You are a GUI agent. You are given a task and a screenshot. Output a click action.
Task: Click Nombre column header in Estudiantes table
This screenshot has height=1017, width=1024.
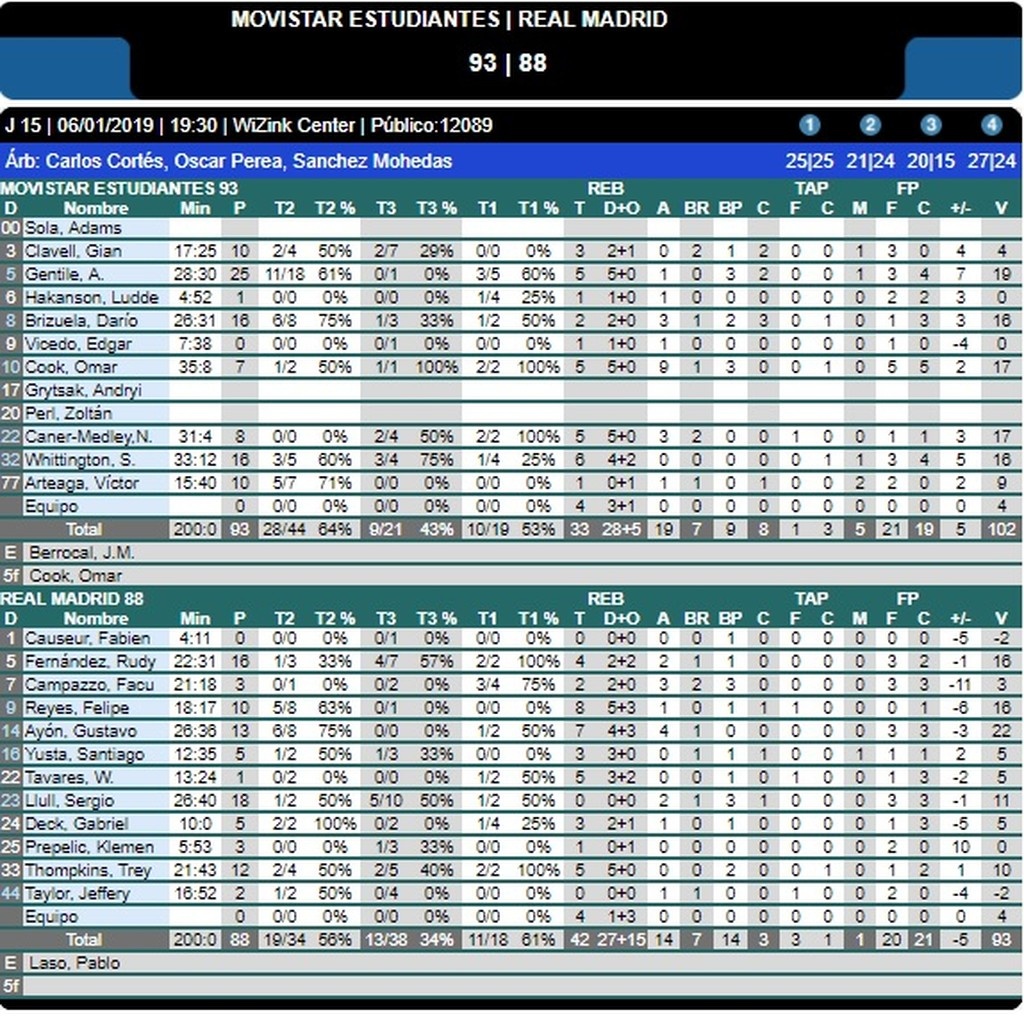pyautogui.click(x=96, y=208)
